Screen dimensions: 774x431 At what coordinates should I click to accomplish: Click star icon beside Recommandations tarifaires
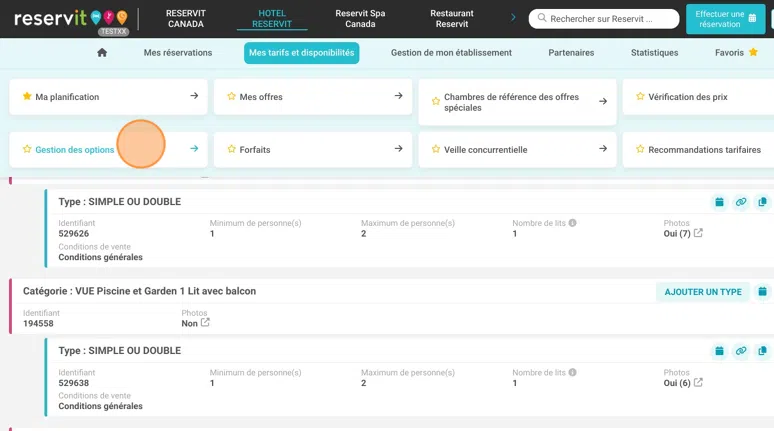[640, 149]
